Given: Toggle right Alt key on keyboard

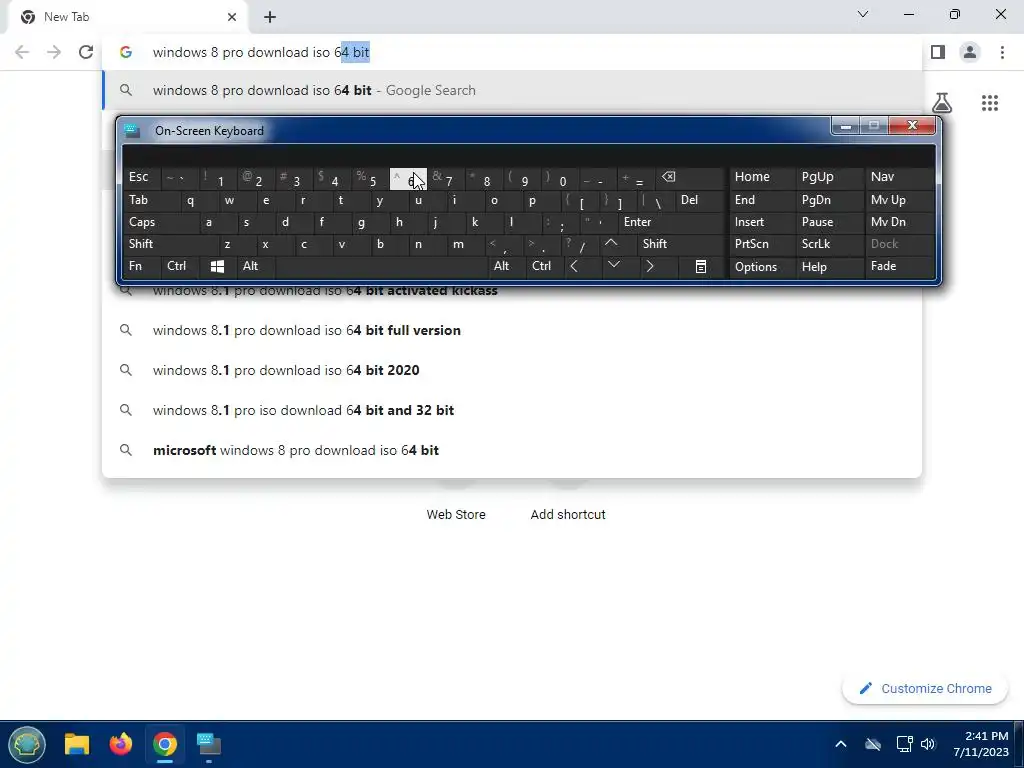Looking at the screenshot, I should click(x=506, y=266).
